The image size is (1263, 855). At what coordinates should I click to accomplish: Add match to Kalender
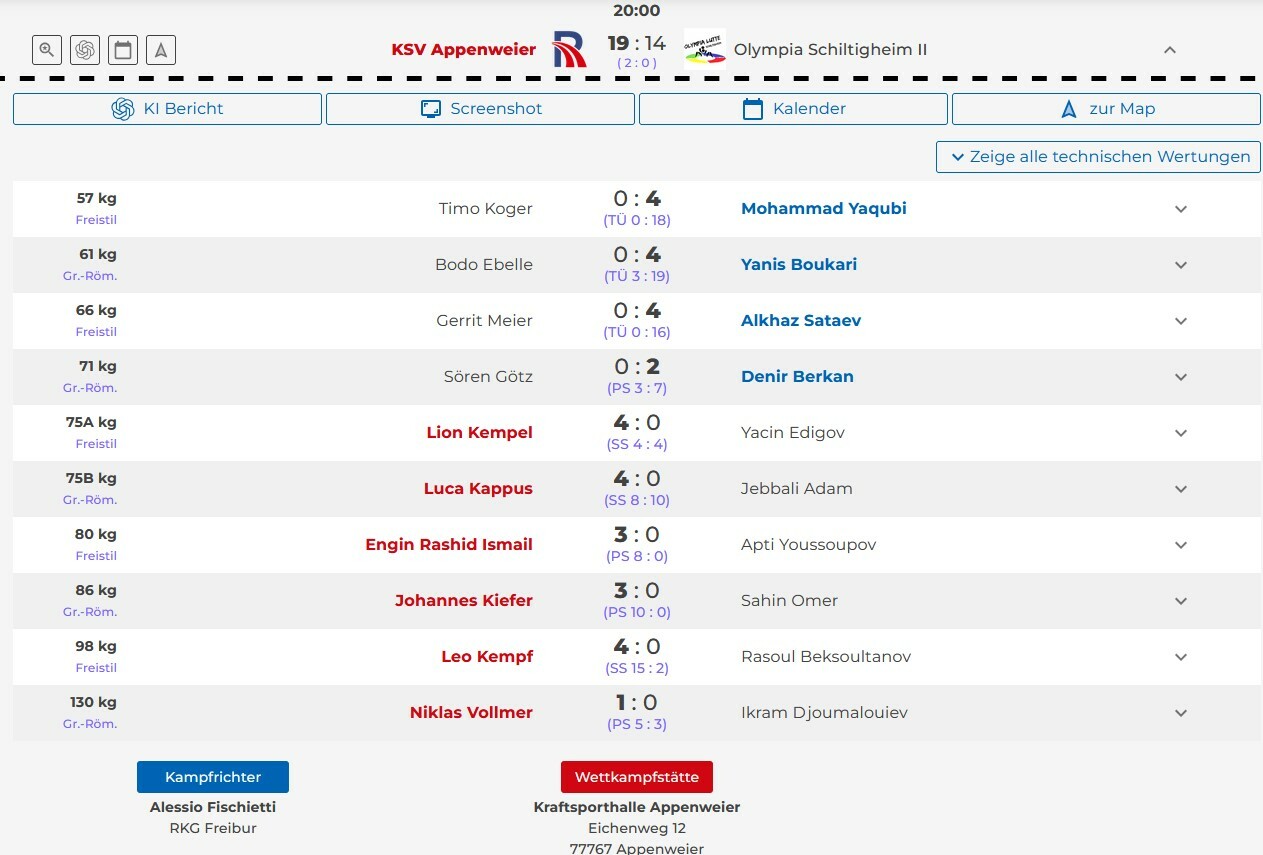pos(793,109)
